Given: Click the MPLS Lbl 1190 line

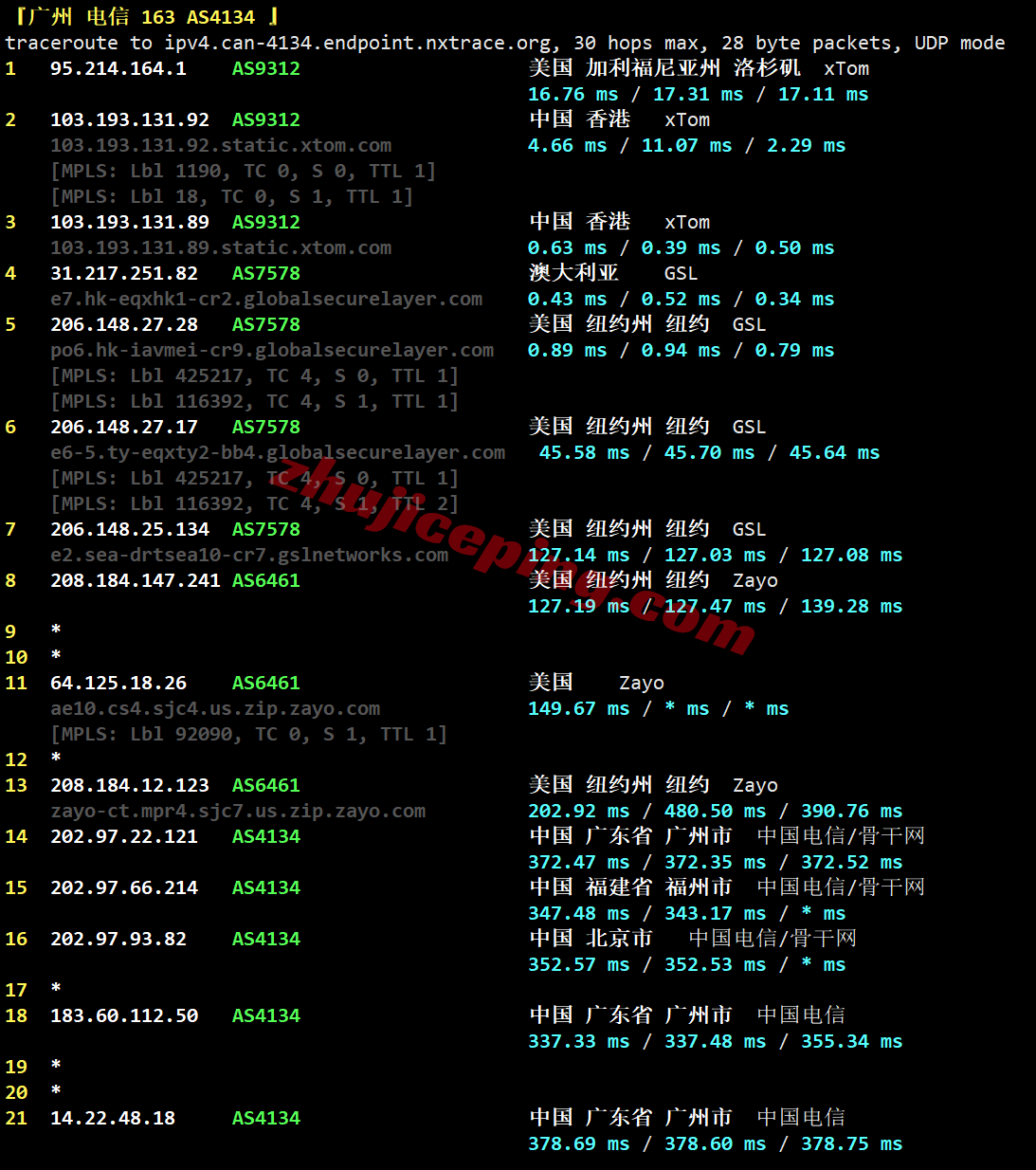Looking at the screenshot, I should [x=244, y=171].
